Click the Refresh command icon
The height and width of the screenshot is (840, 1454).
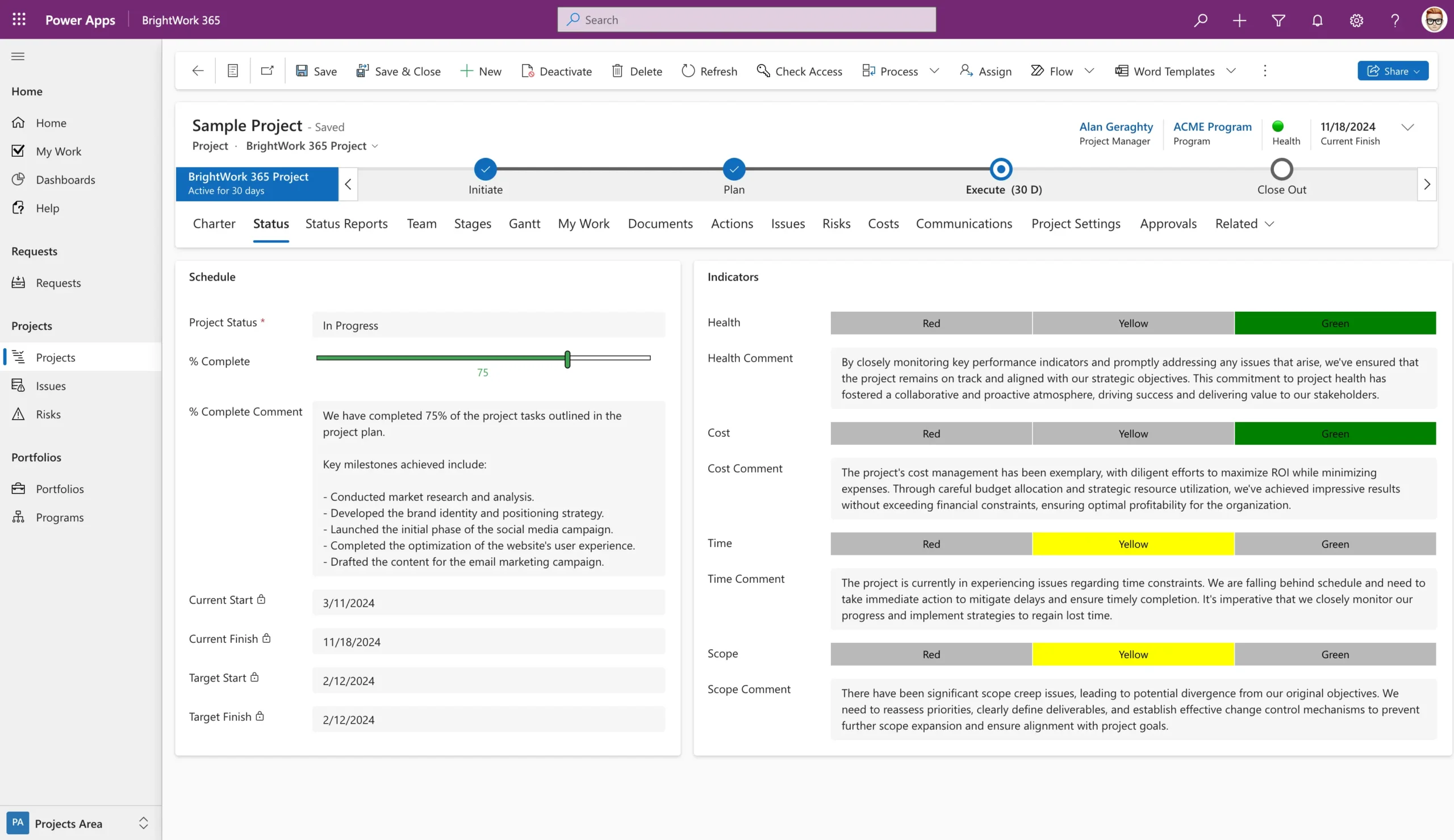pyautogui.click(x=687, y=71)
